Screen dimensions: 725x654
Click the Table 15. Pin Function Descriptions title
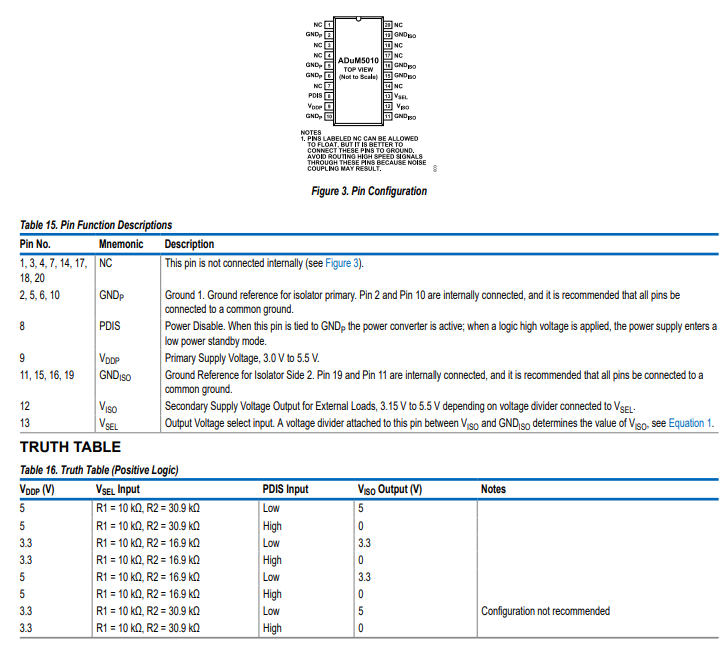pos(96,225)
